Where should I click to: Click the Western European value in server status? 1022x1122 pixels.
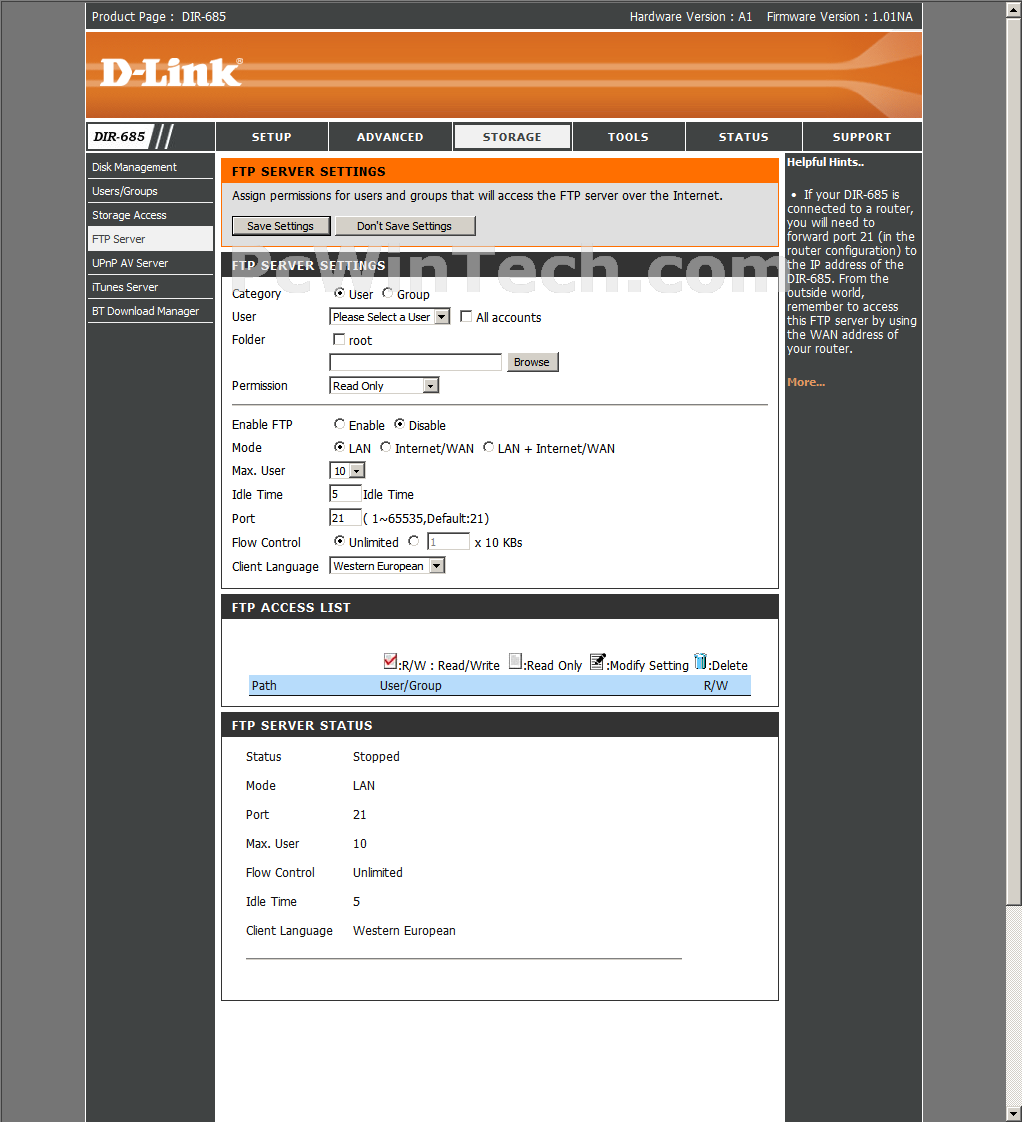404,930
